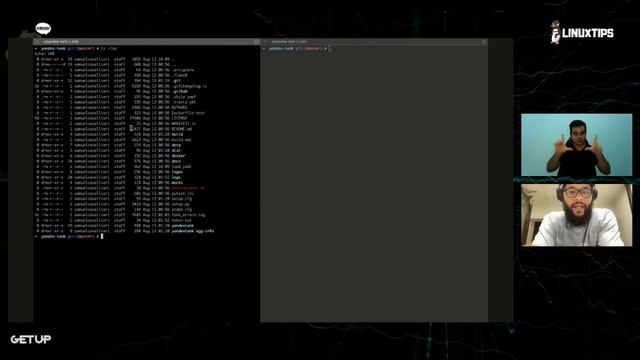Click the 'tank_errors.log' file row
The image size is (640, 360).
coord(120,215)
